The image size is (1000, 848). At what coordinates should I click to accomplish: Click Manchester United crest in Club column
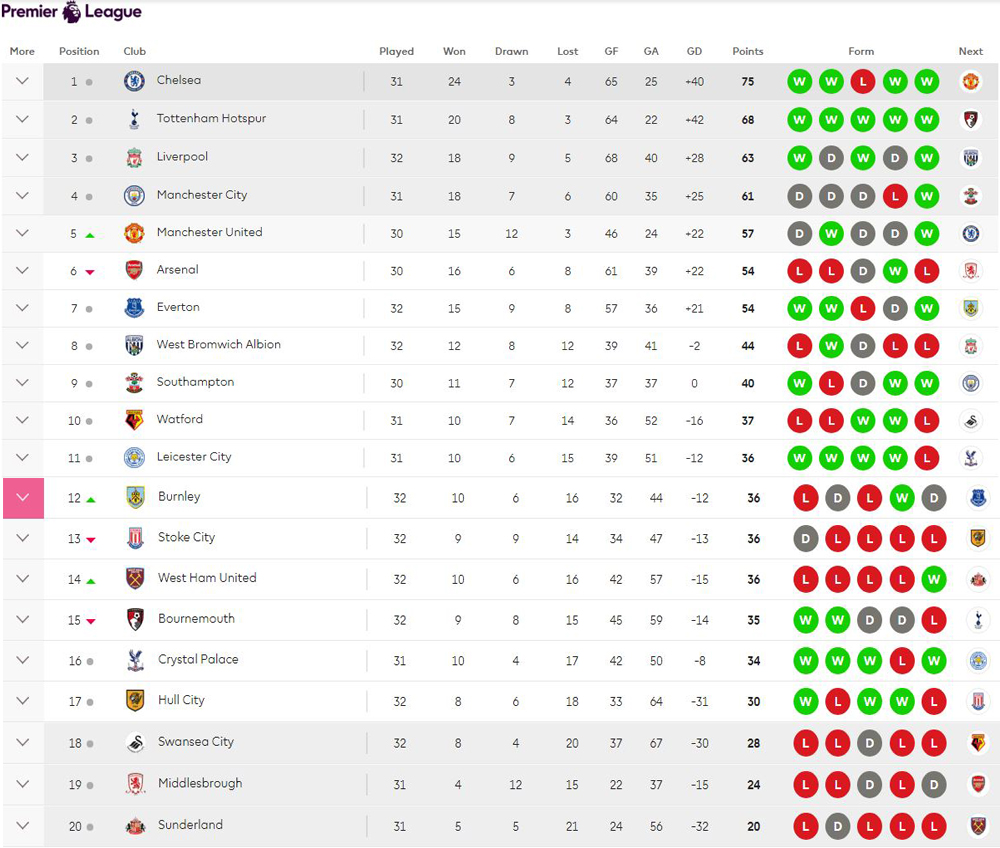(134, 233)
